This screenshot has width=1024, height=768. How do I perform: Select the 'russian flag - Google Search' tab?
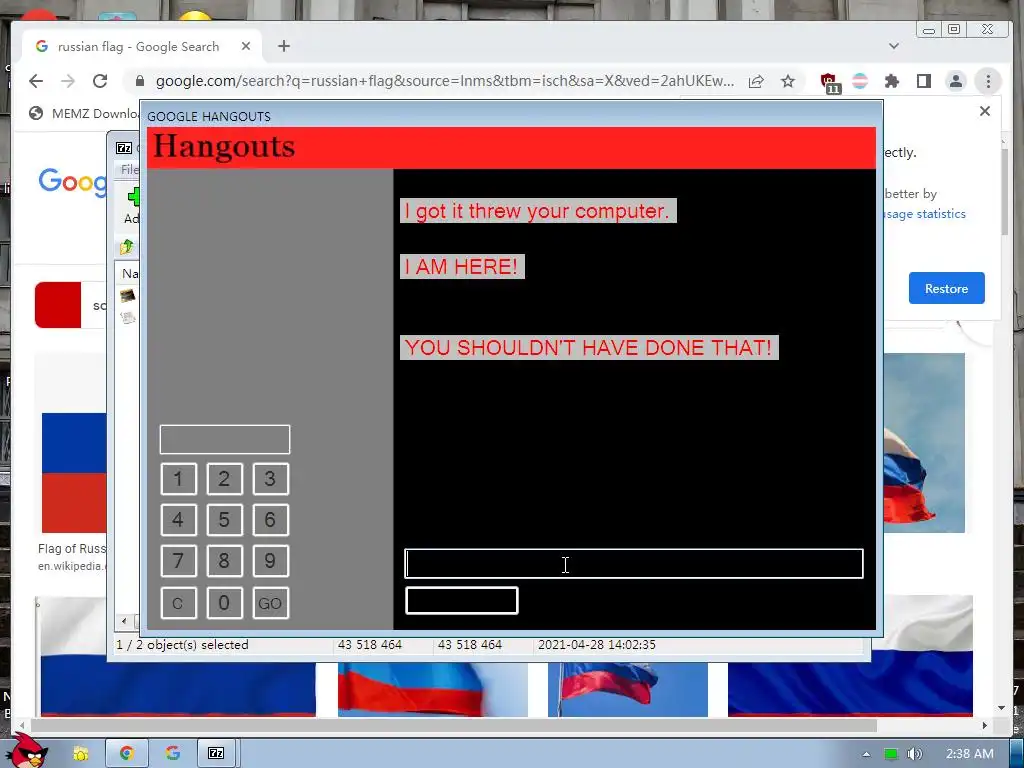click(x=142, y=46)
